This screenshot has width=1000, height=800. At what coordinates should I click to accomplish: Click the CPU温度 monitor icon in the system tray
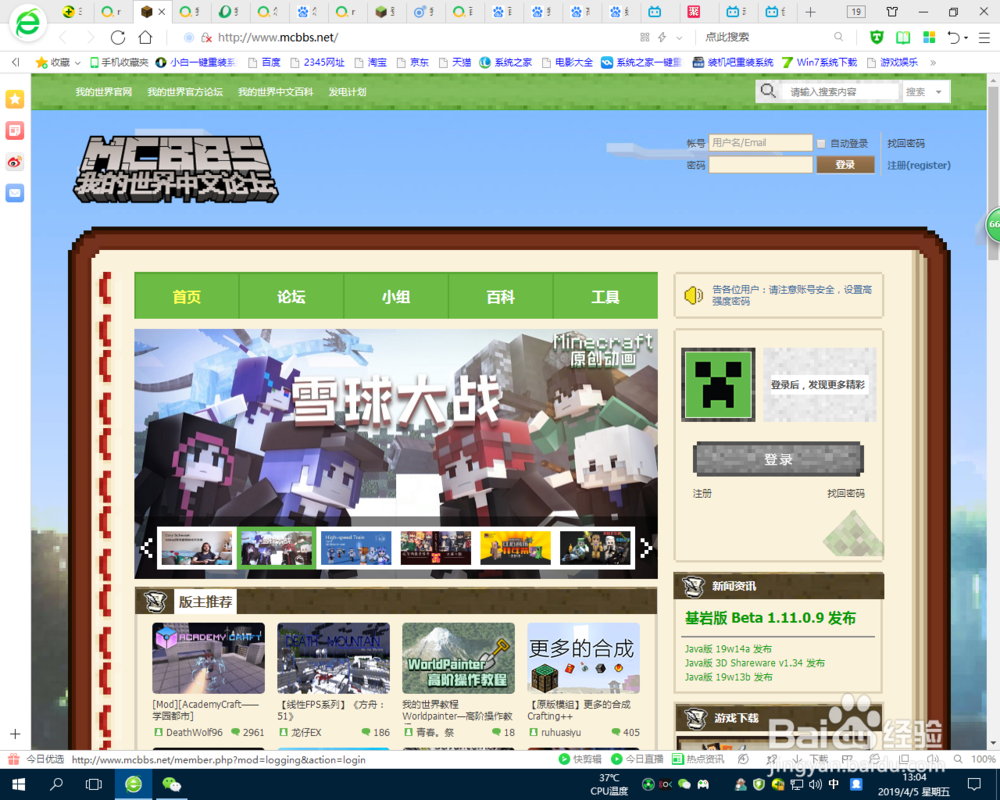pyautogui.click(x=608, y=785)
